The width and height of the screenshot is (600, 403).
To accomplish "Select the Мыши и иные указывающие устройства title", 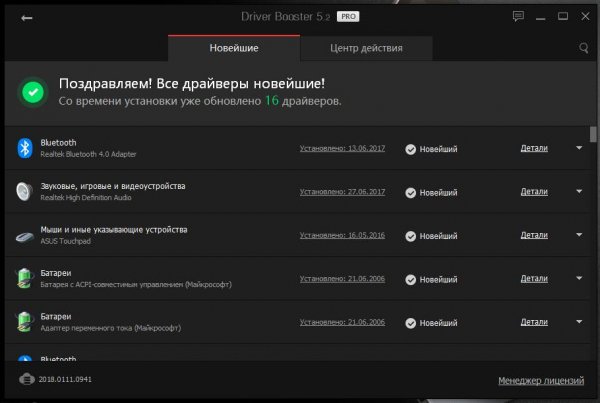I will click(114, 230).
